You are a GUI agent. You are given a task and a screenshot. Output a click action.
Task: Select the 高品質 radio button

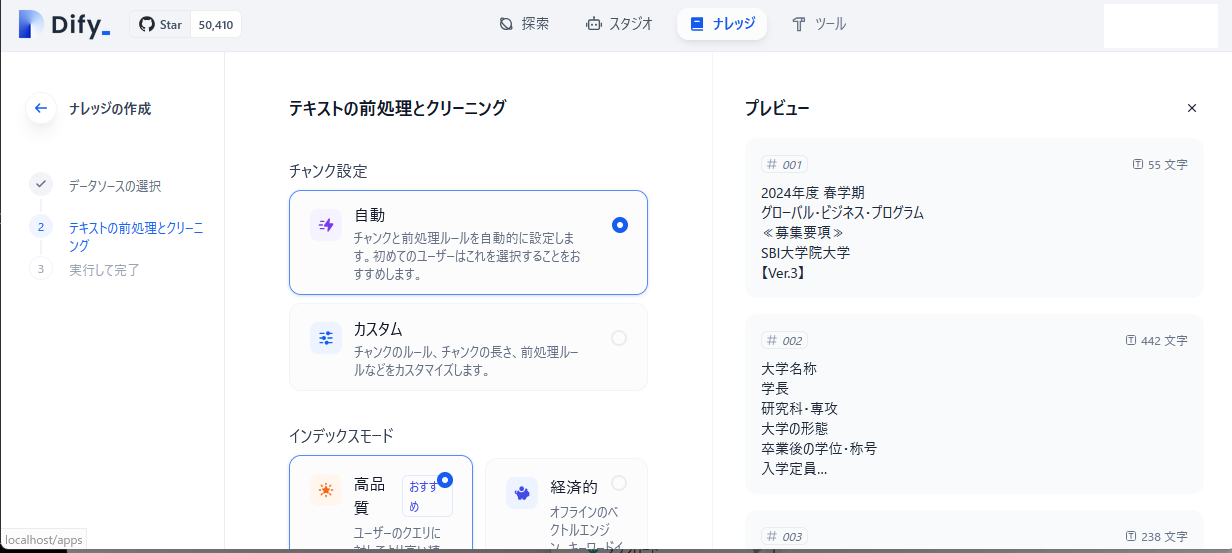(x=445, y=480)
